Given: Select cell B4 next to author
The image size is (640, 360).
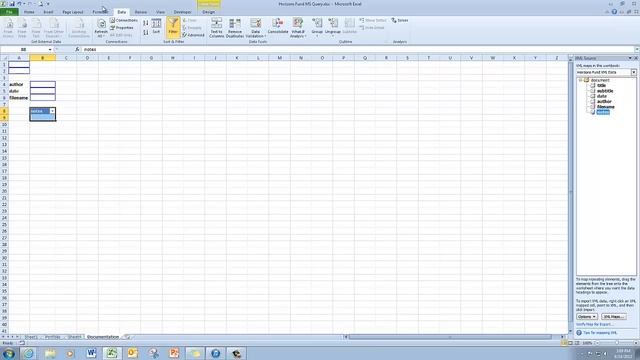Looking at the screenshot, I should 42,84.
